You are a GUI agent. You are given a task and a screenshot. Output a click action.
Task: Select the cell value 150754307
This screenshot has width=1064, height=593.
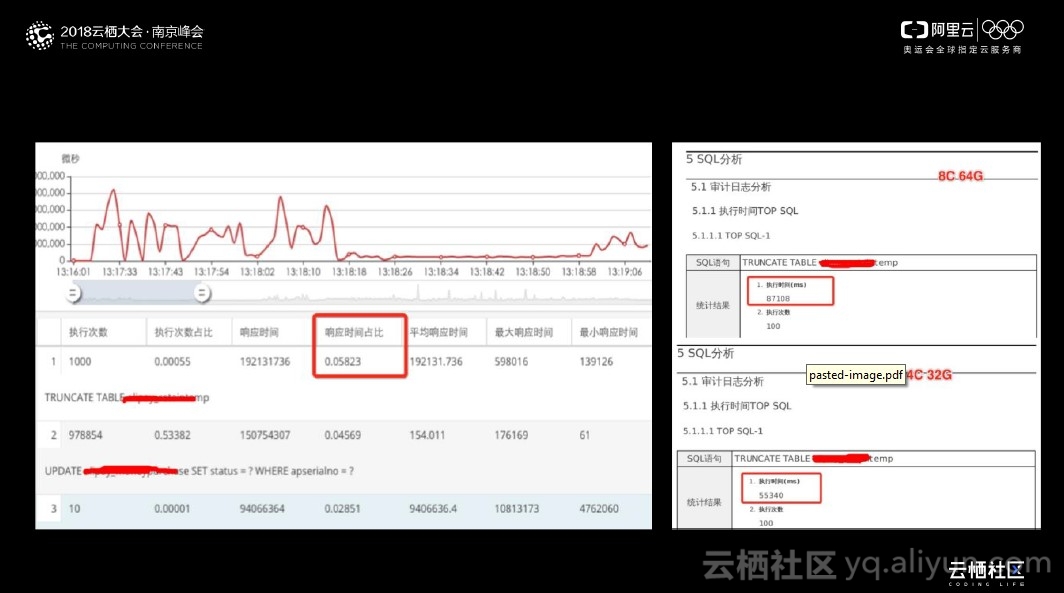click(265, 435)
